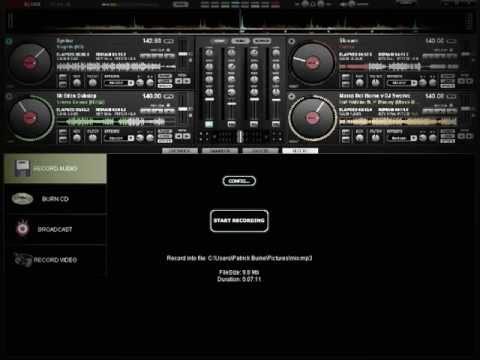
Task: Seek in the top-right deck red waveform
Action: [399, 67]
